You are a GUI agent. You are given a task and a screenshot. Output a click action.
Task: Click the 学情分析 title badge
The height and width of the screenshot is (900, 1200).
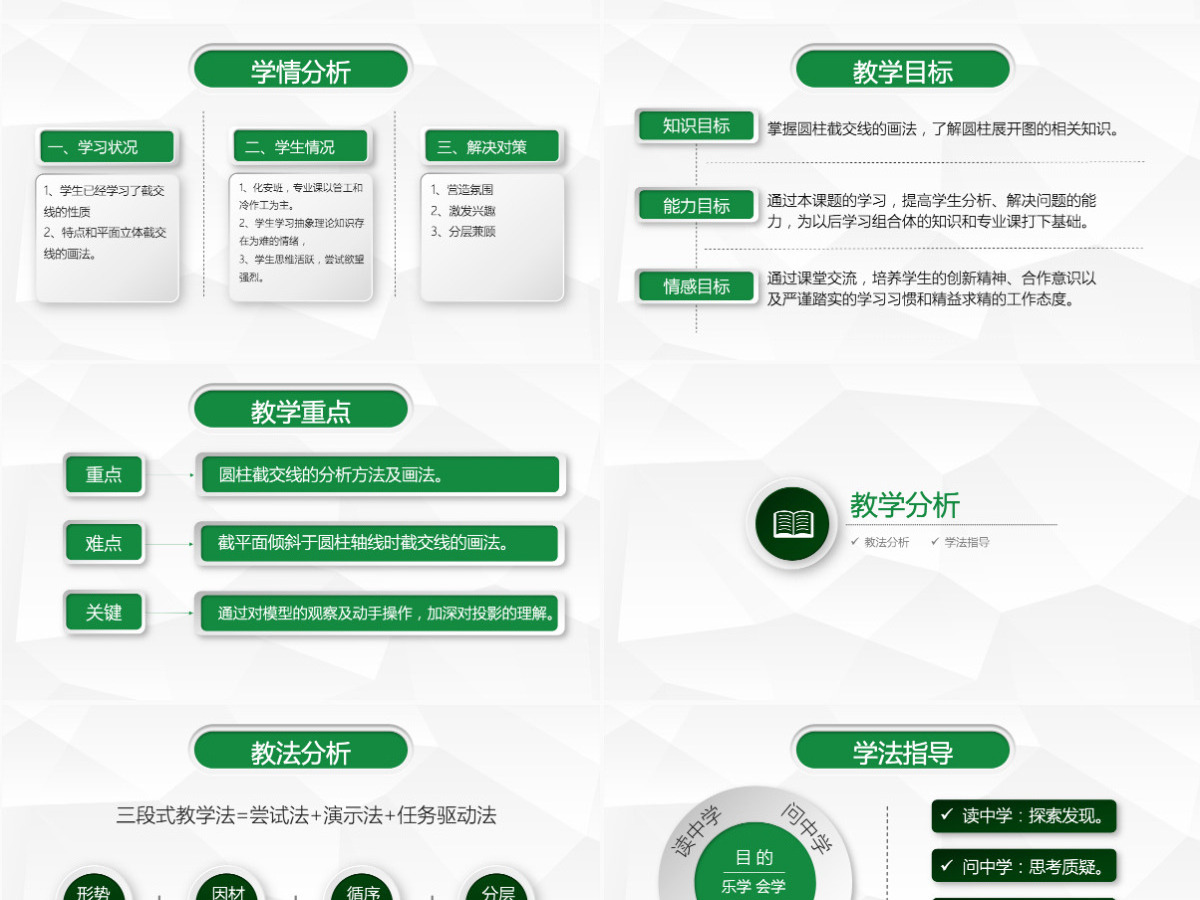(x=301, y=71)
